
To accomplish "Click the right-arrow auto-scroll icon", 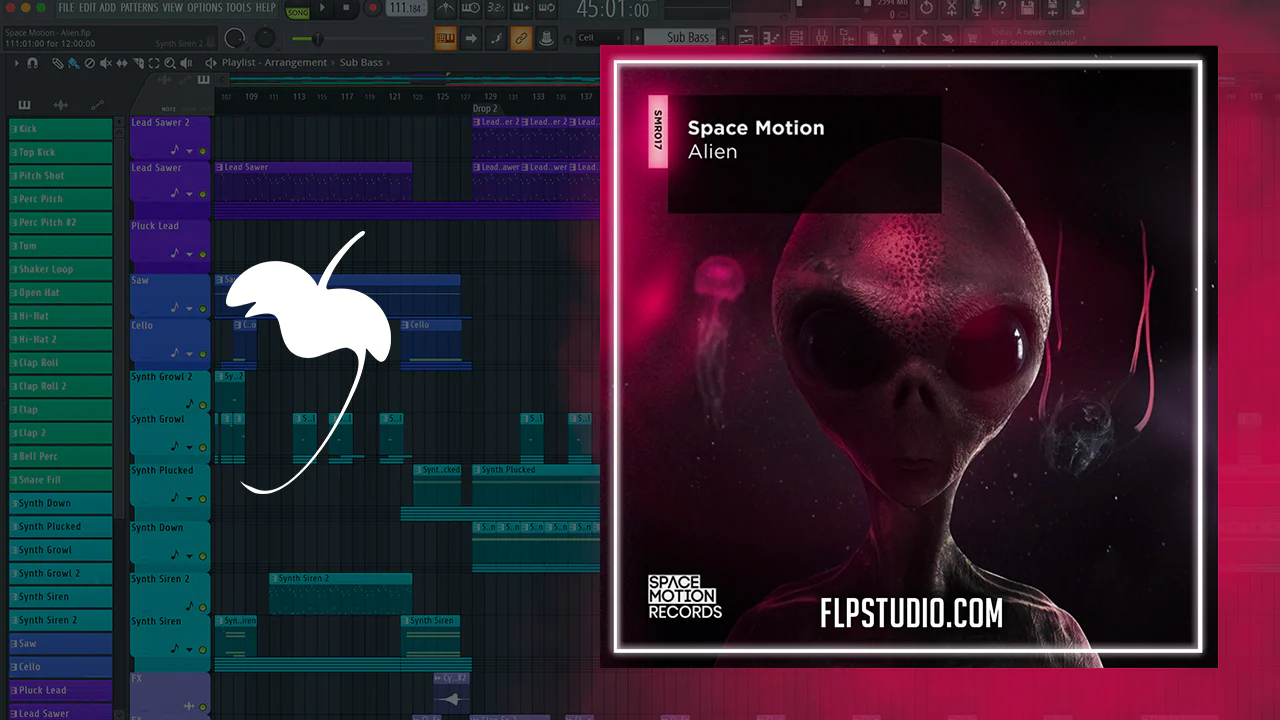I will pos(471,38).
